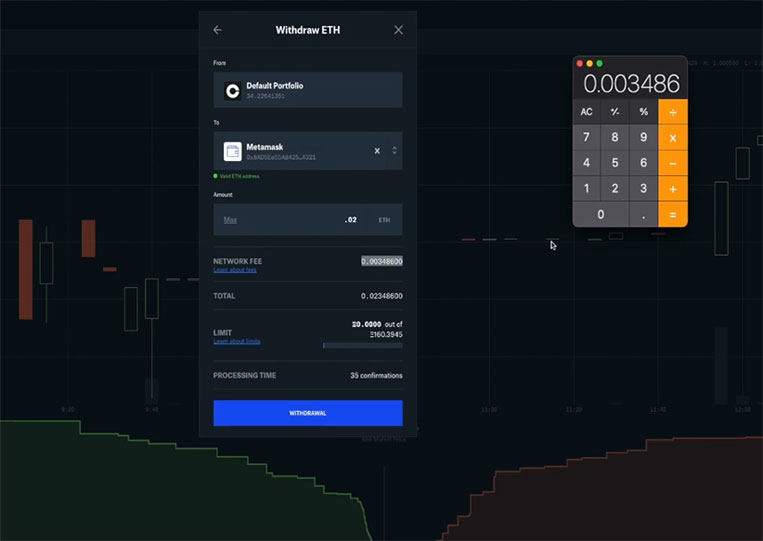Image resolution: width=763 pixels, height=541 pixels.
Task: Click the 4 key on Calculator
Action: pyautogui.click(x=586, y=163)
